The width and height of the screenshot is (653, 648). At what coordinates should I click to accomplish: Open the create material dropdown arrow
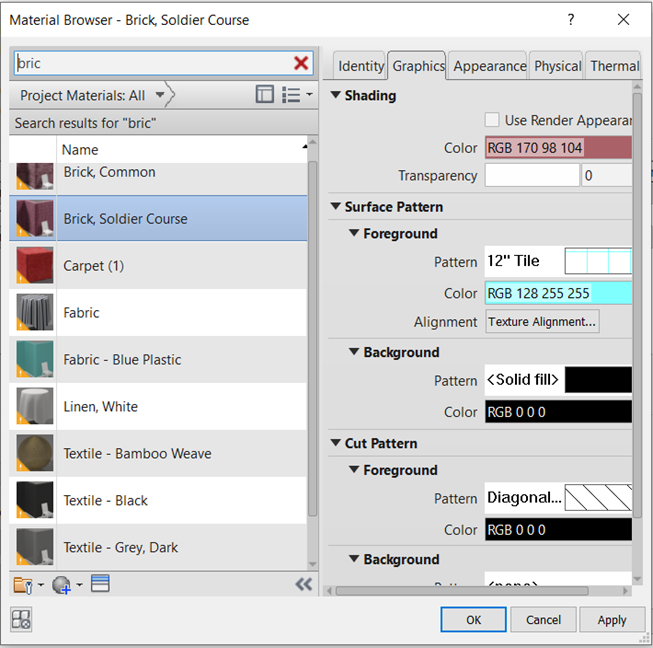tap(79, 585)
